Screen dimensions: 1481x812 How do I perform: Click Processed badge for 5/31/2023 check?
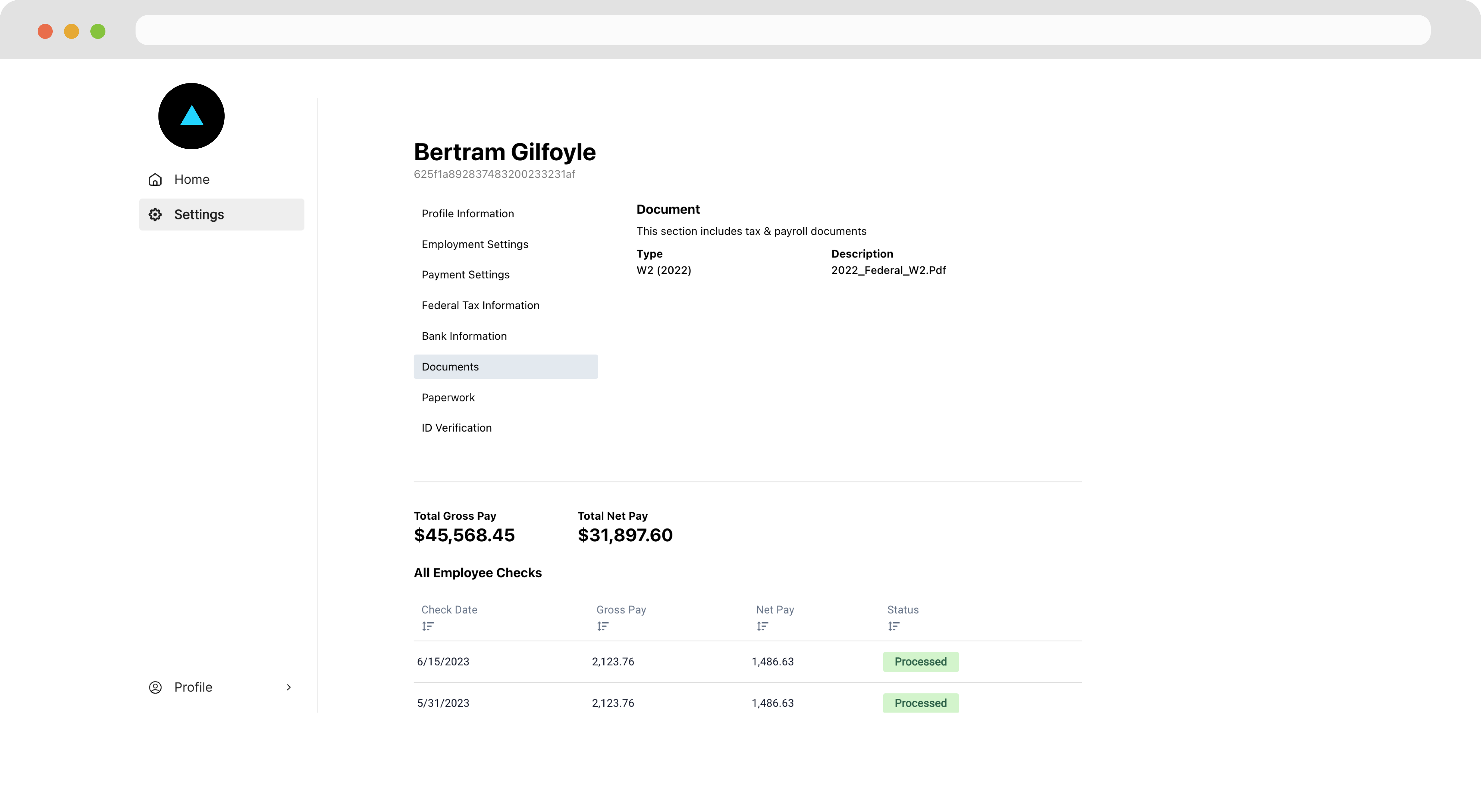921,703
